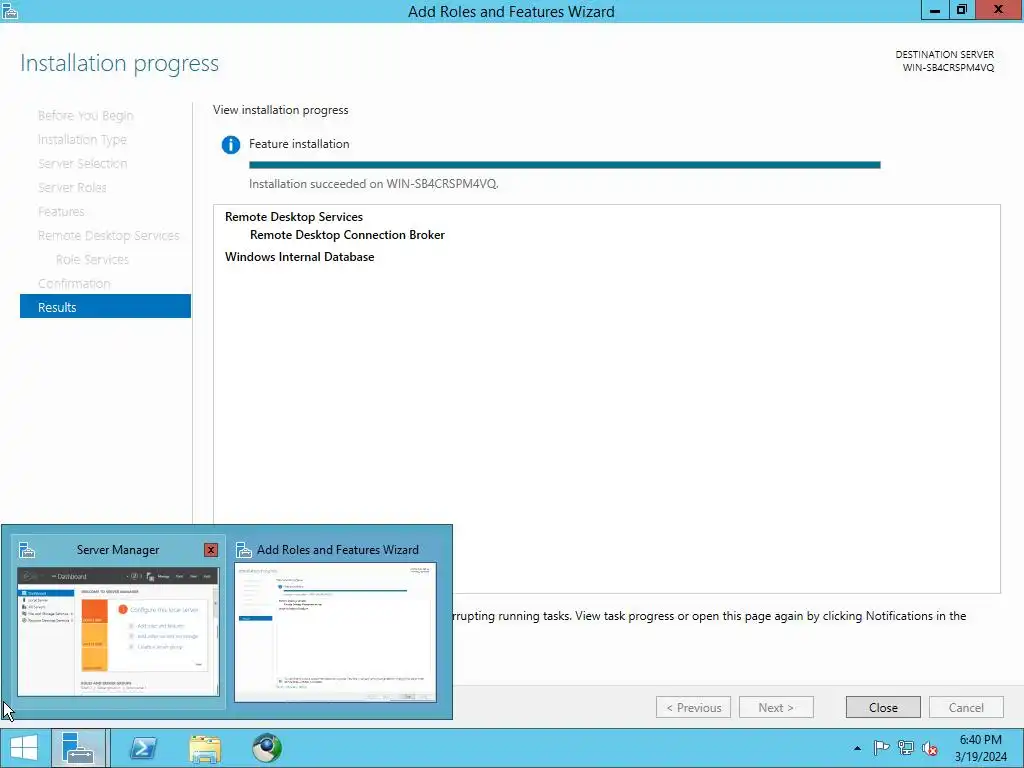This screenshot has width=1024, height=768.
Task: Click the Close button in wizard
Action: [x=883, y=708]
